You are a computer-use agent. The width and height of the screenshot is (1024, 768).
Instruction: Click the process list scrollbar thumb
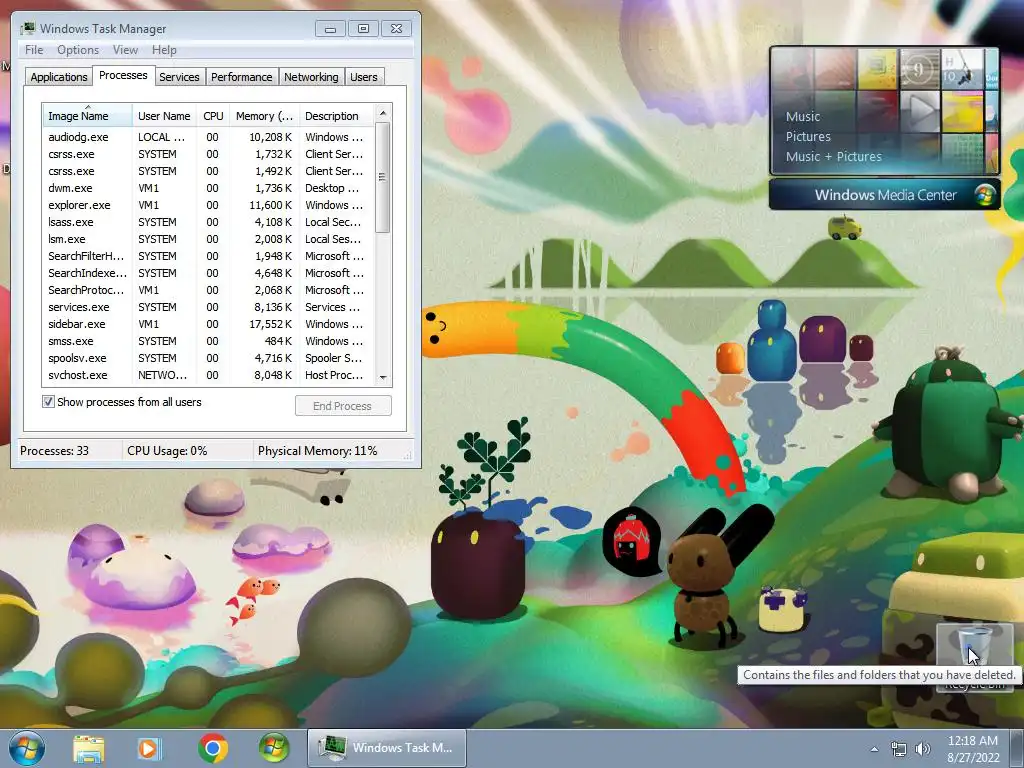coord(383,177)
